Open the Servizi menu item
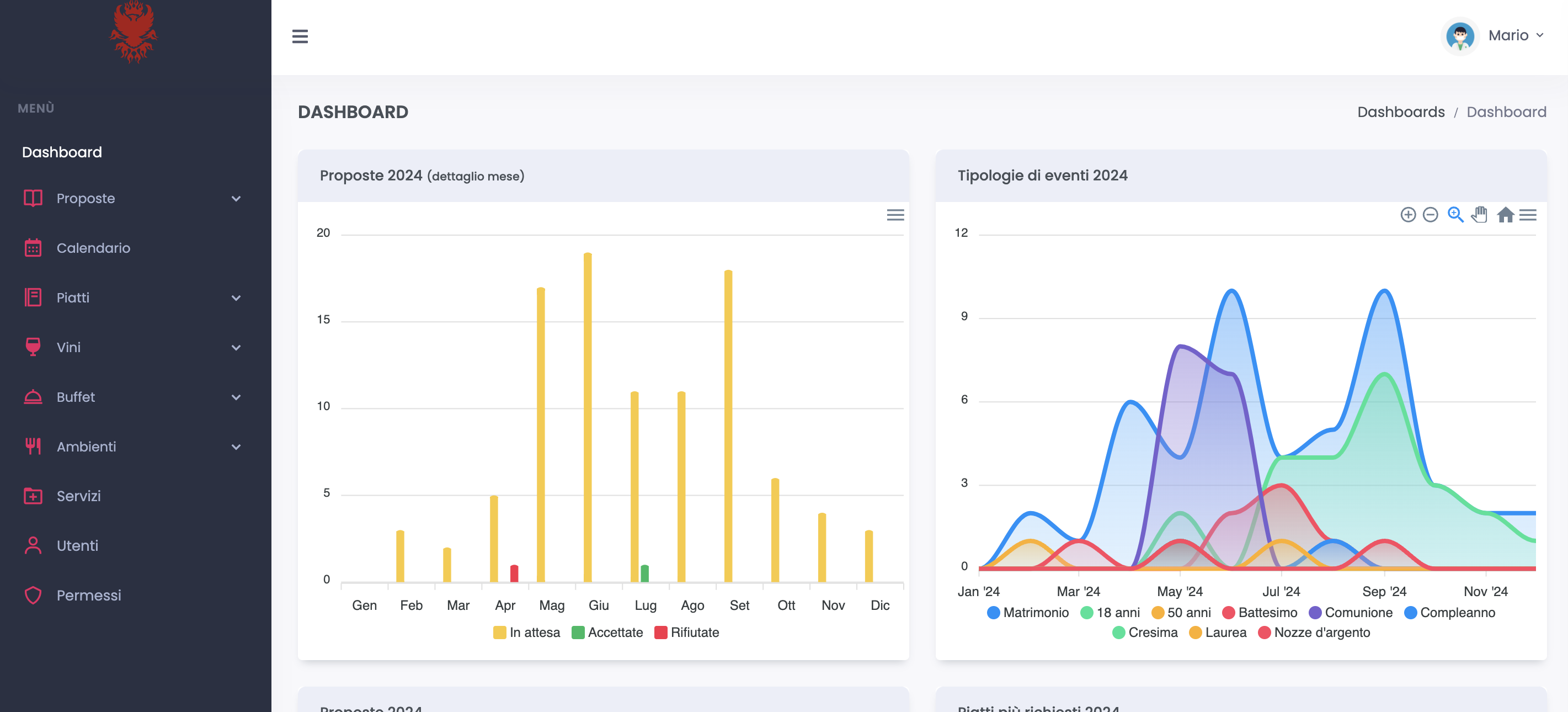 point(78,496)
